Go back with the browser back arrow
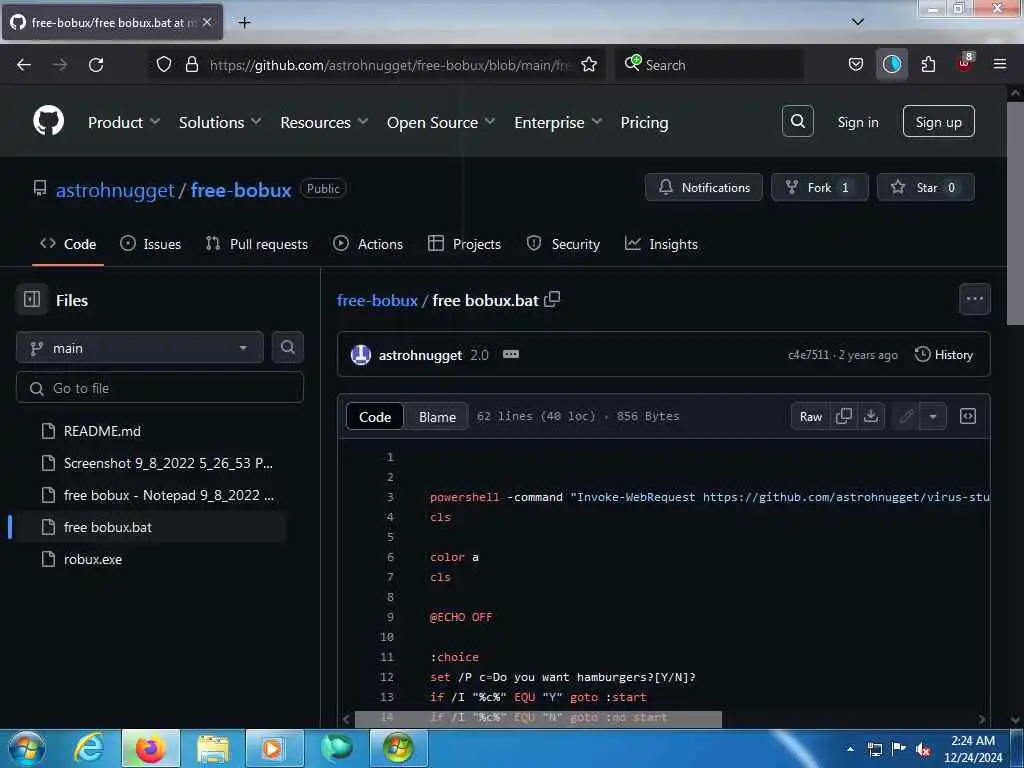This screenshot has width=1024, height=768. coord(24,65)
